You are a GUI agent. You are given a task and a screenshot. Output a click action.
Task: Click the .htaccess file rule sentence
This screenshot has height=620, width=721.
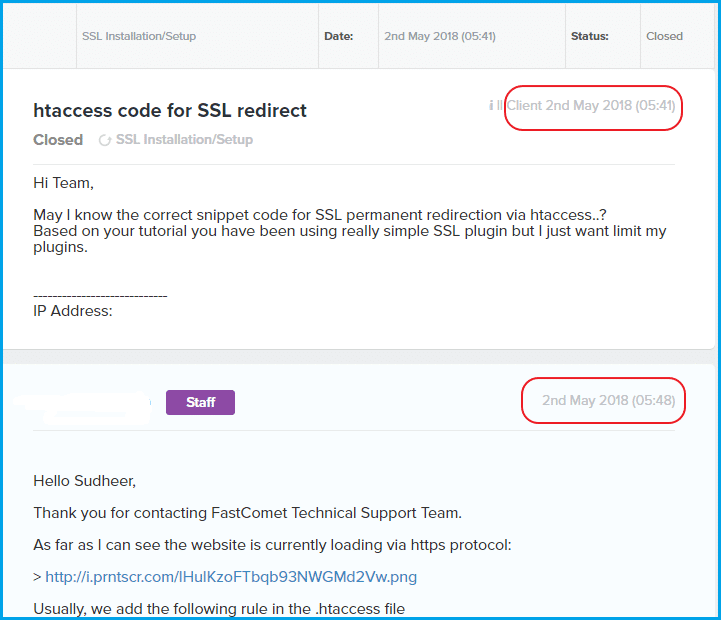(x=219, y=609)
